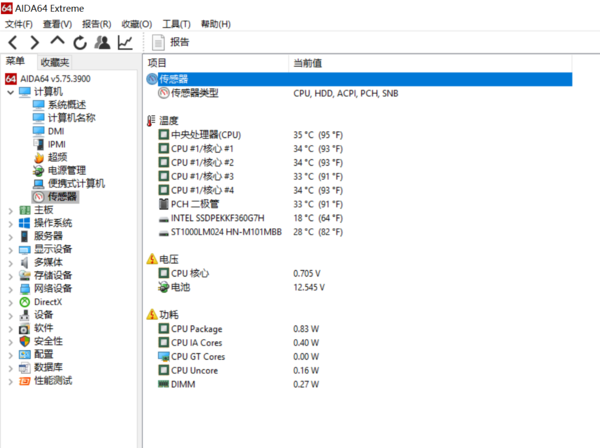Click the 报告 page icon in toolbar
This screenshot has width=600, height=448.
pyautogui.click(x=158, y=42)
